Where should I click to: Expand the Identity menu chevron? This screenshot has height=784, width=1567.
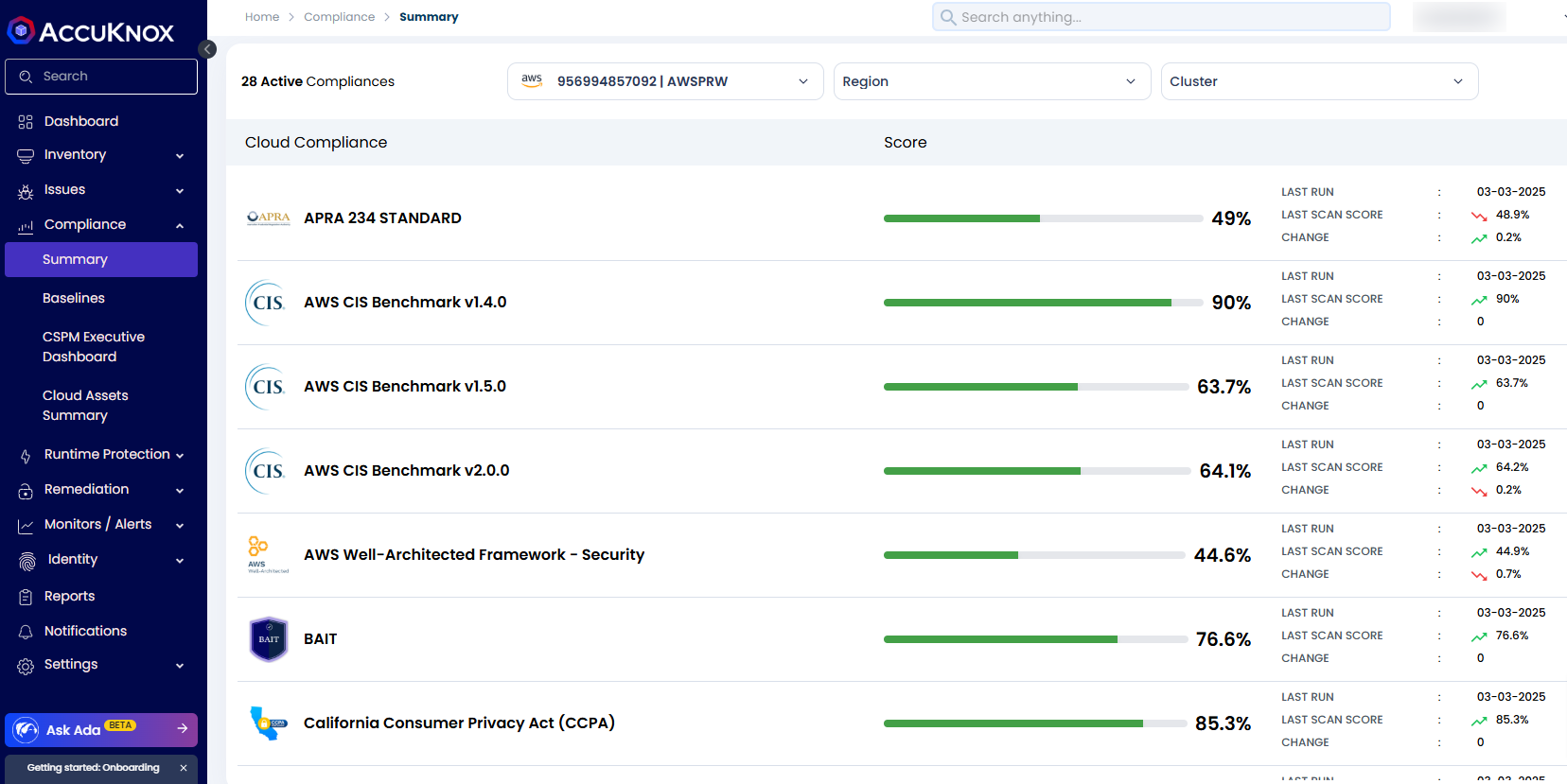click(x=180, y=561)
